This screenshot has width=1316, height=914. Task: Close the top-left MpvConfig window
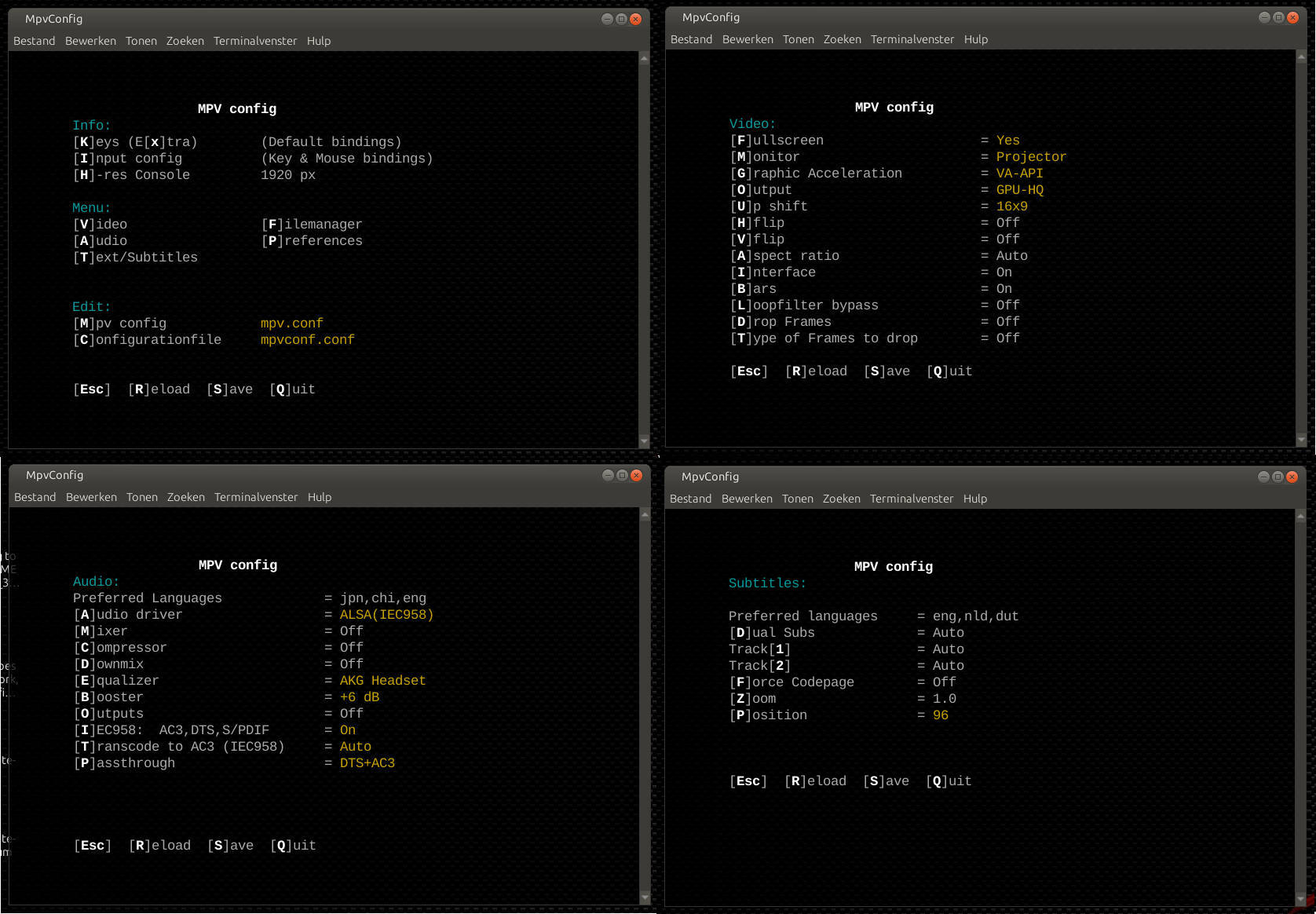635,19
